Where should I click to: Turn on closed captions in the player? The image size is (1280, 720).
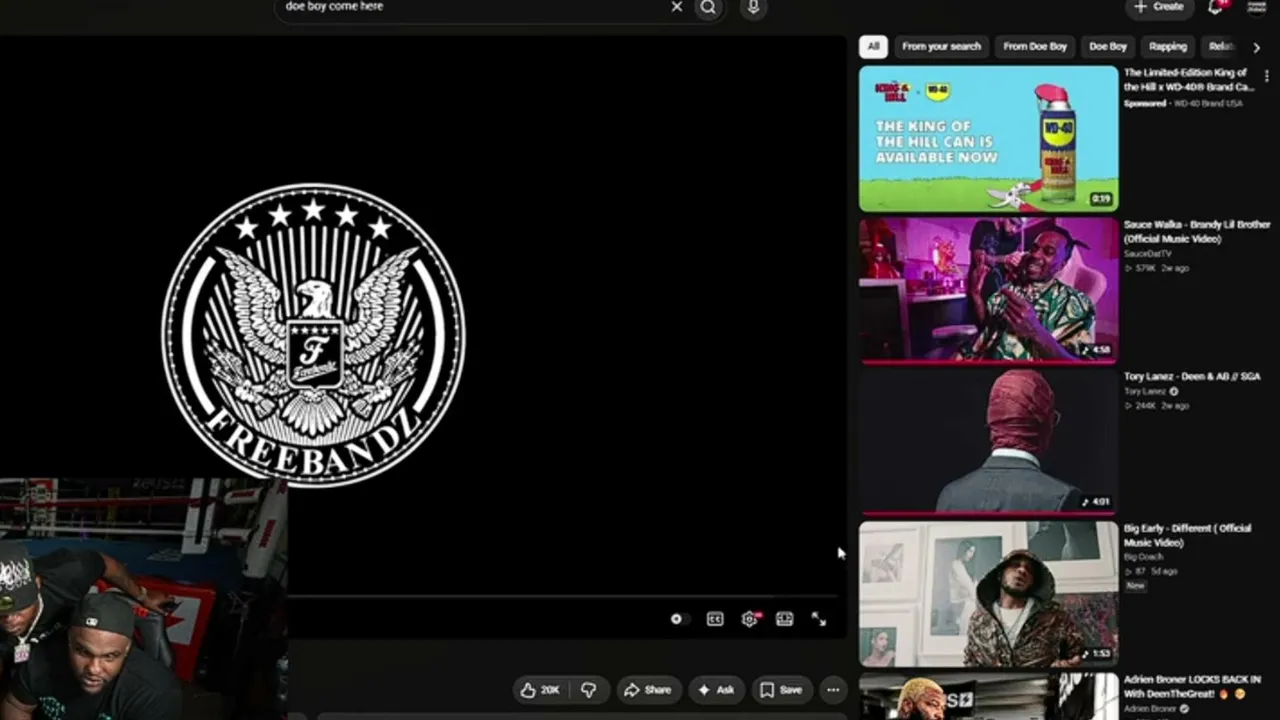715,620
